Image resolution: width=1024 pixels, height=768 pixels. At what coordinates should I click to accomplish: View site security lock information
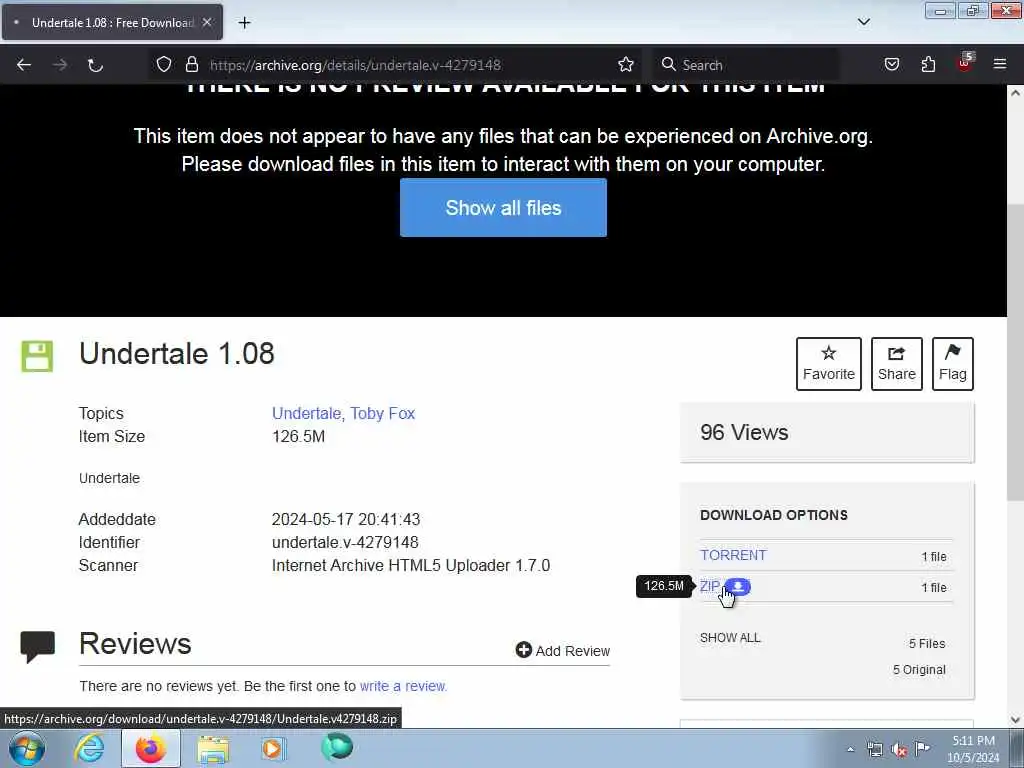(191, 65)
